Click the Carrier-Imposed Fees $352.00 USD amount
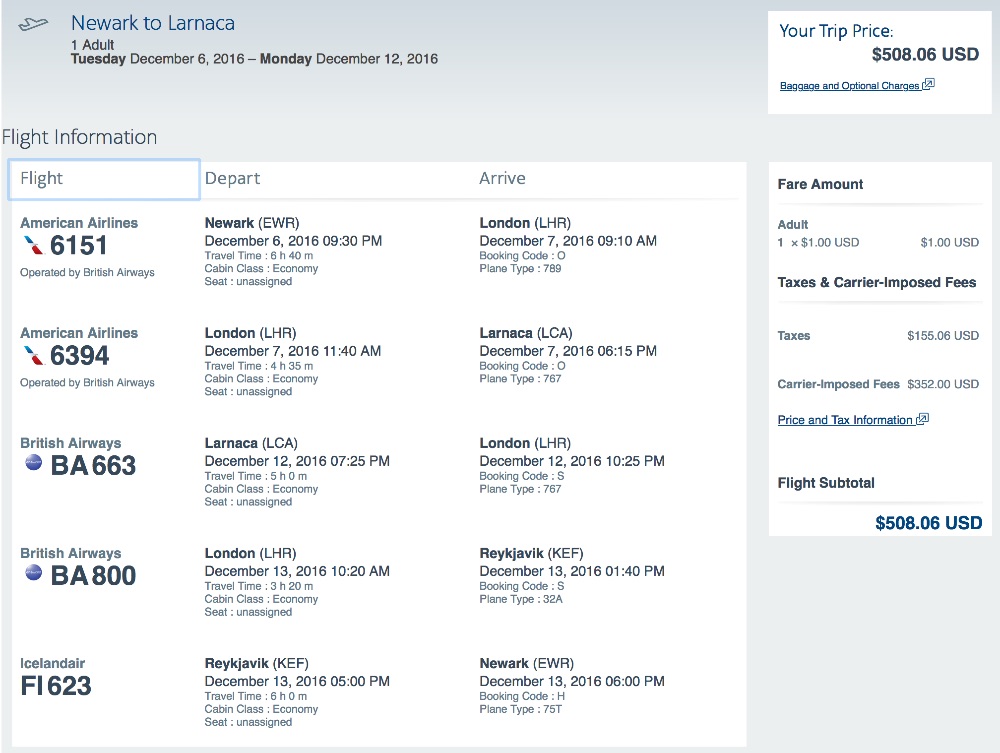 click(942, 384)
